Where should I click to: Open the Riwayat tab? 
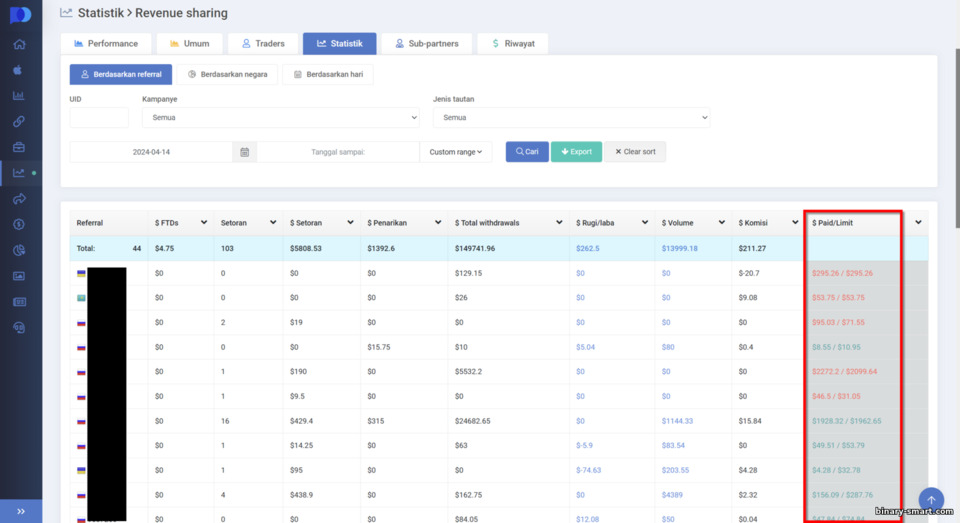click(512, 43)
